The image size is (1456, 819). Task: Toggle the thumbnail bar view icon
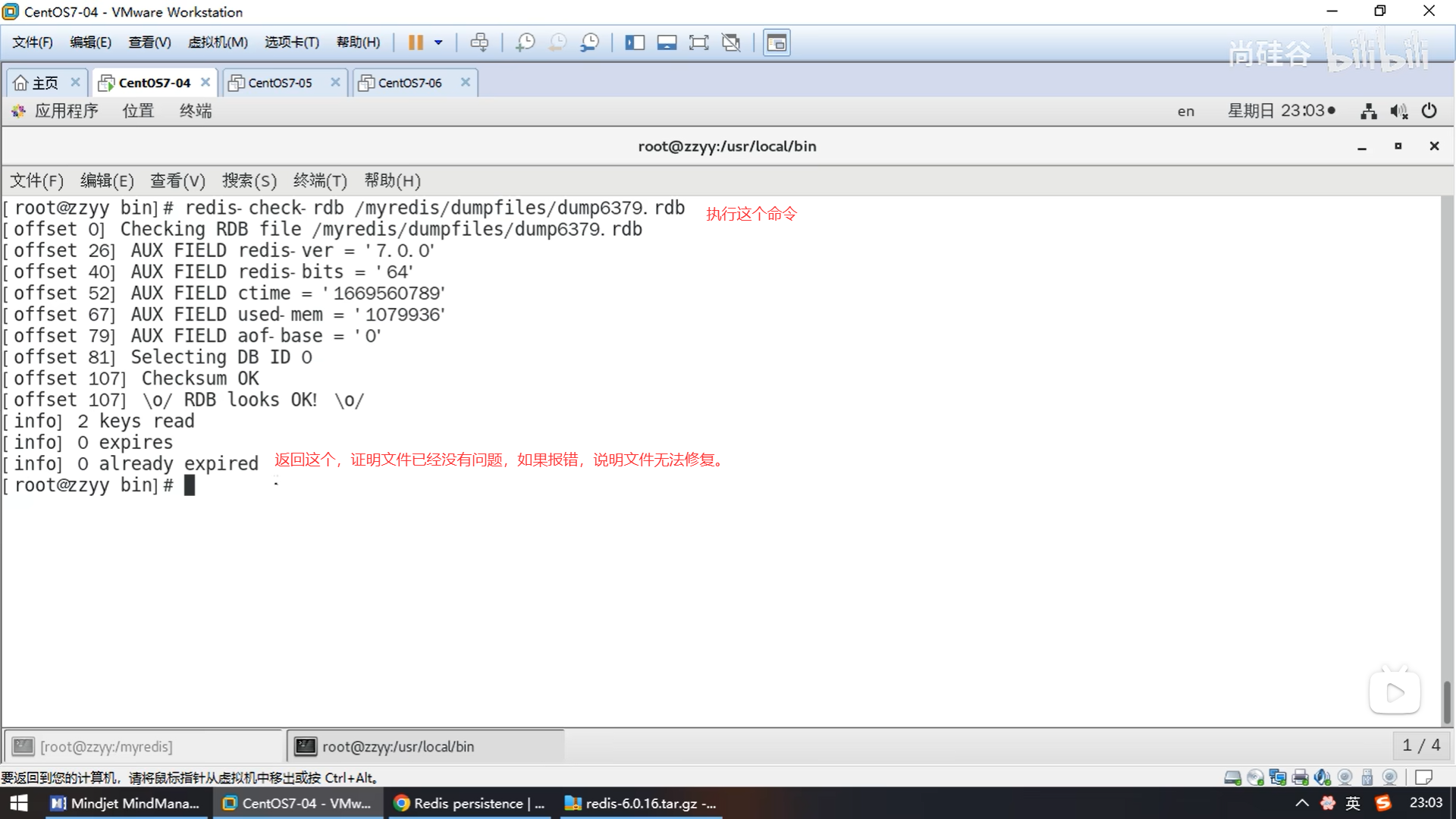click(x=667, y=42)
